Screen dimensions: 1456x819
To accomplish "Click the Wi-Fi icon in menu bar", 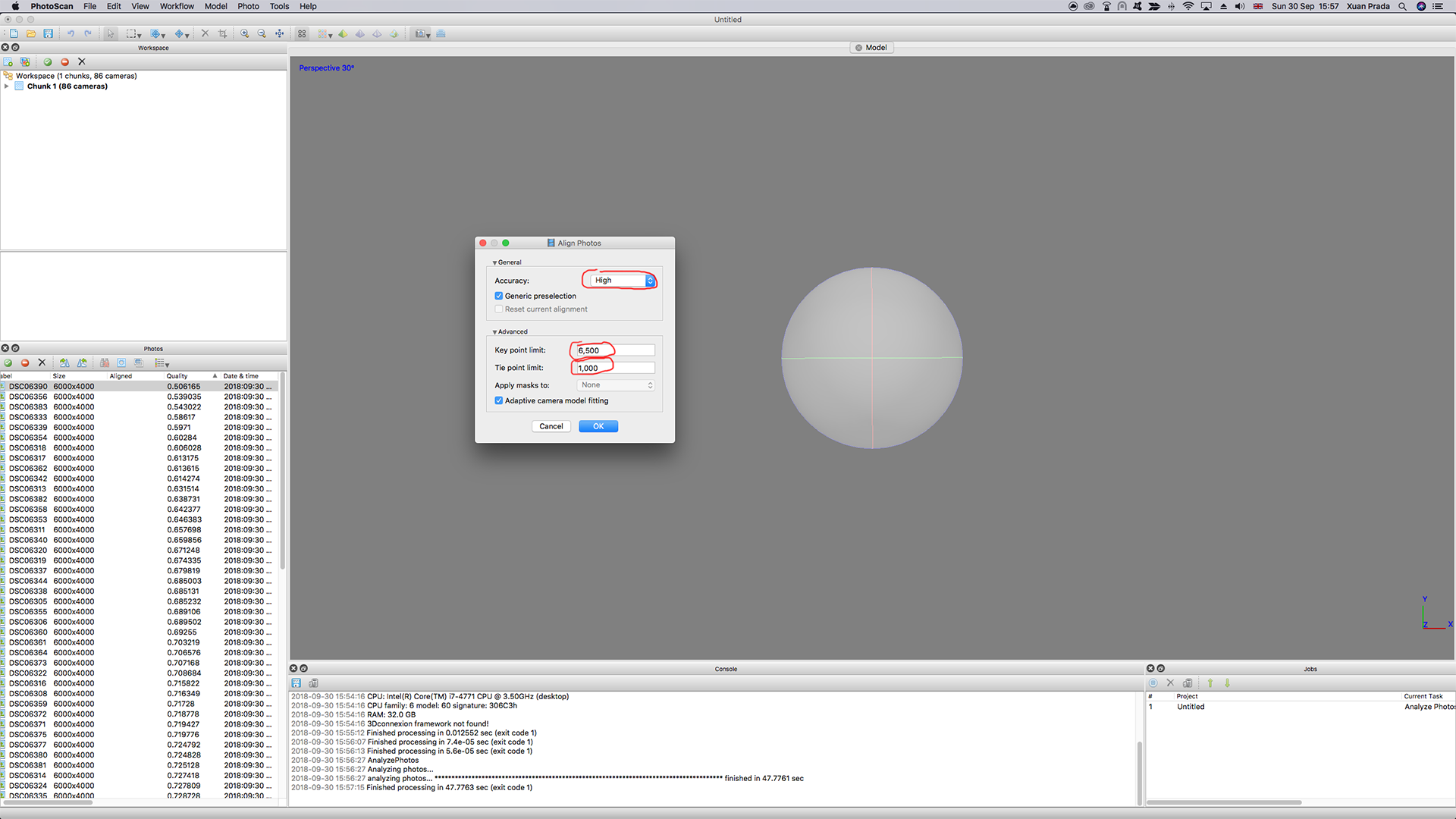I will coord(1188,6).
